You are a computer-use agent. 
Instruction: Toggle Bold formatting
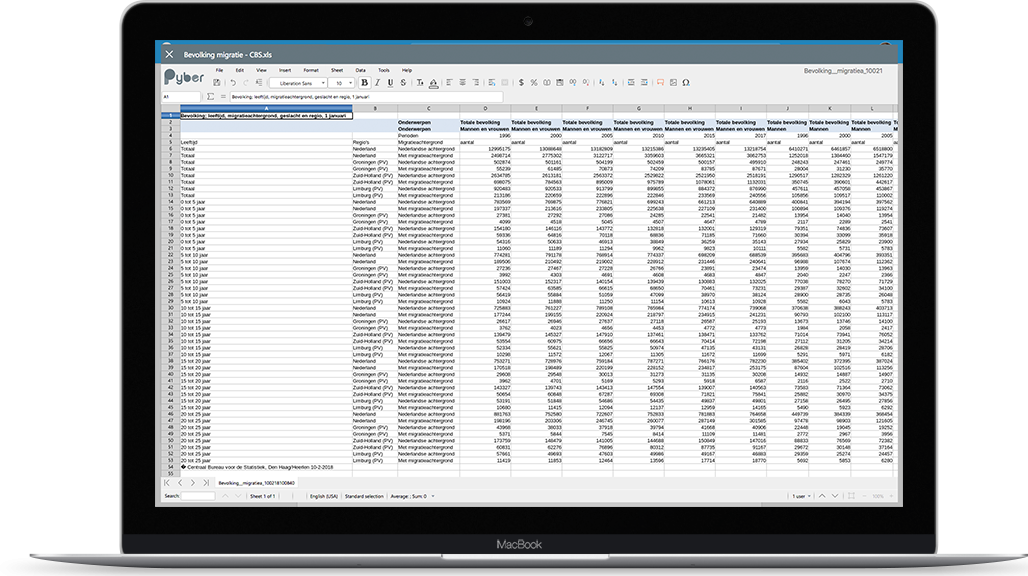click(365, 83)
